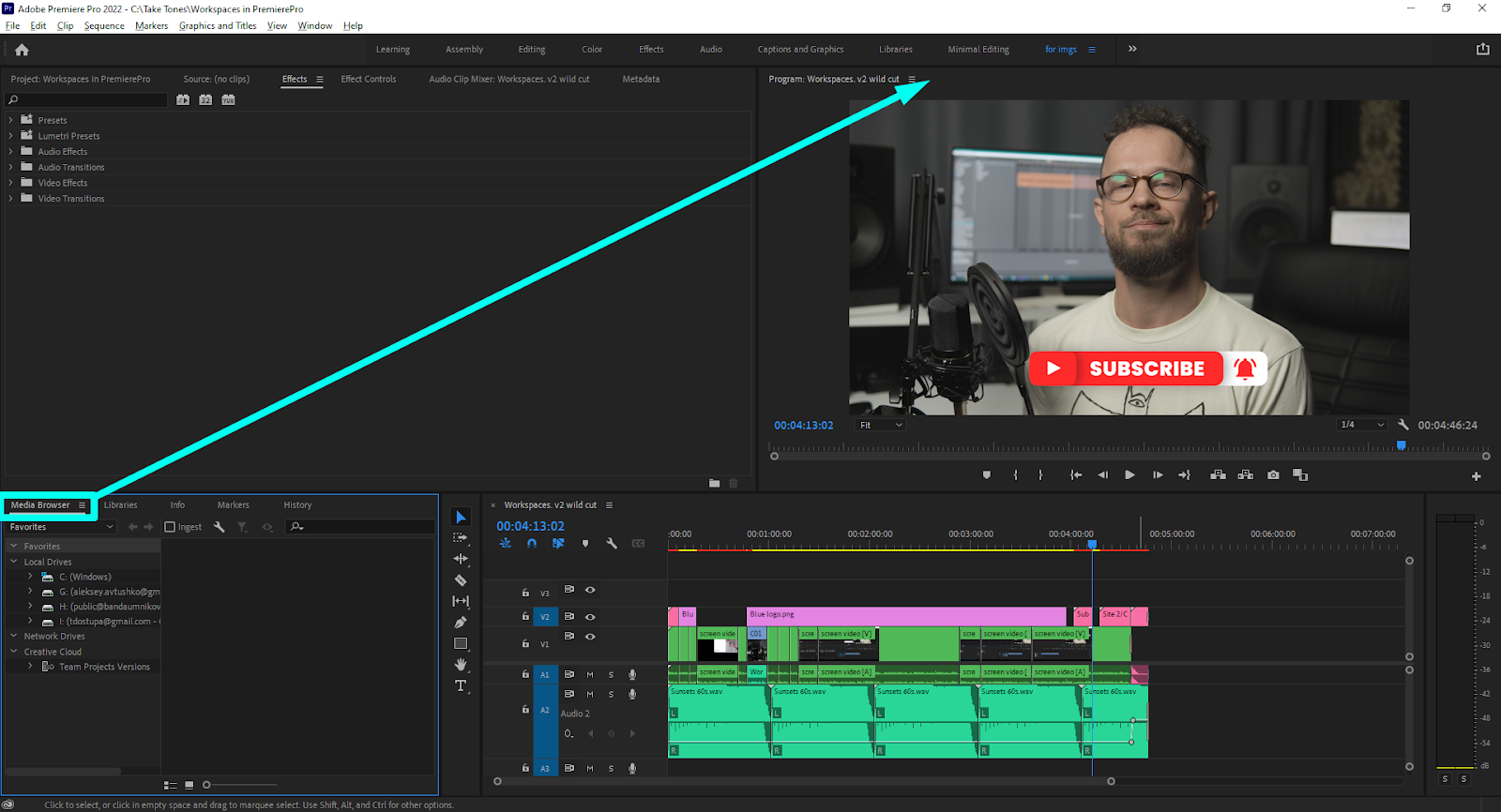Screen dimensions: 1501x812
Task: Expand the Video Effects folder
Action: coord(11,183)
